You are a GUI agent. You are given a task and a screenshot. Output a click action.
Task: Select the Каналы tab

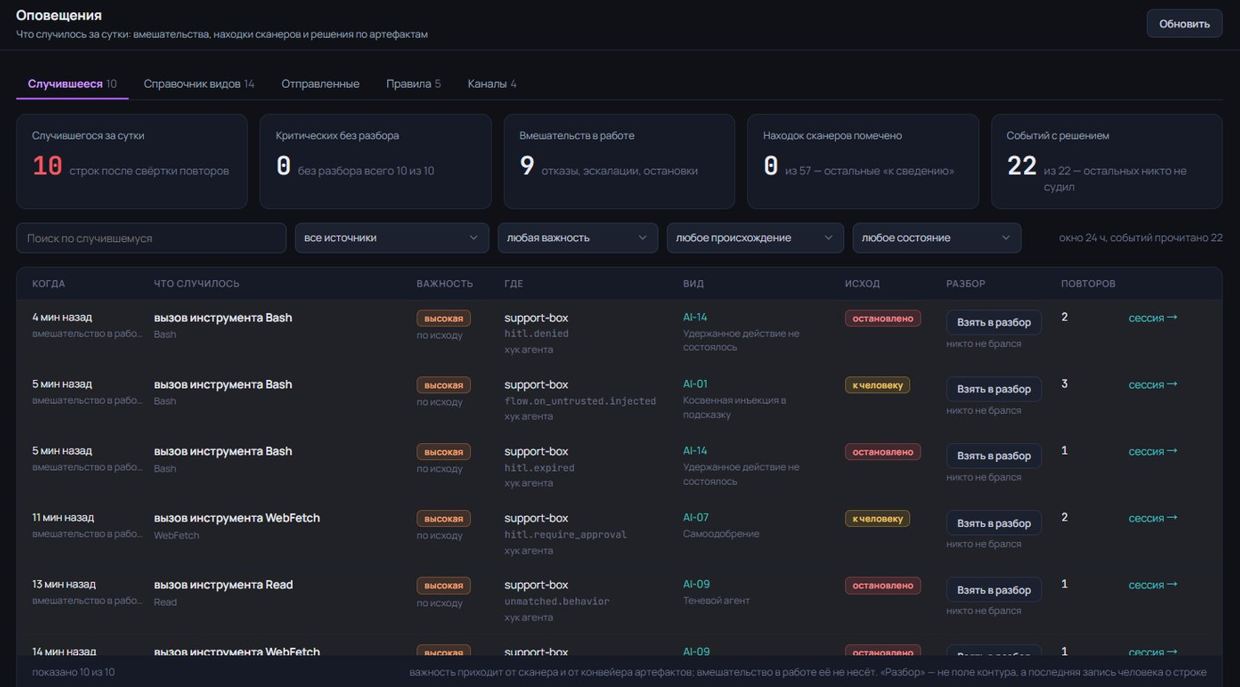[492, 84]
